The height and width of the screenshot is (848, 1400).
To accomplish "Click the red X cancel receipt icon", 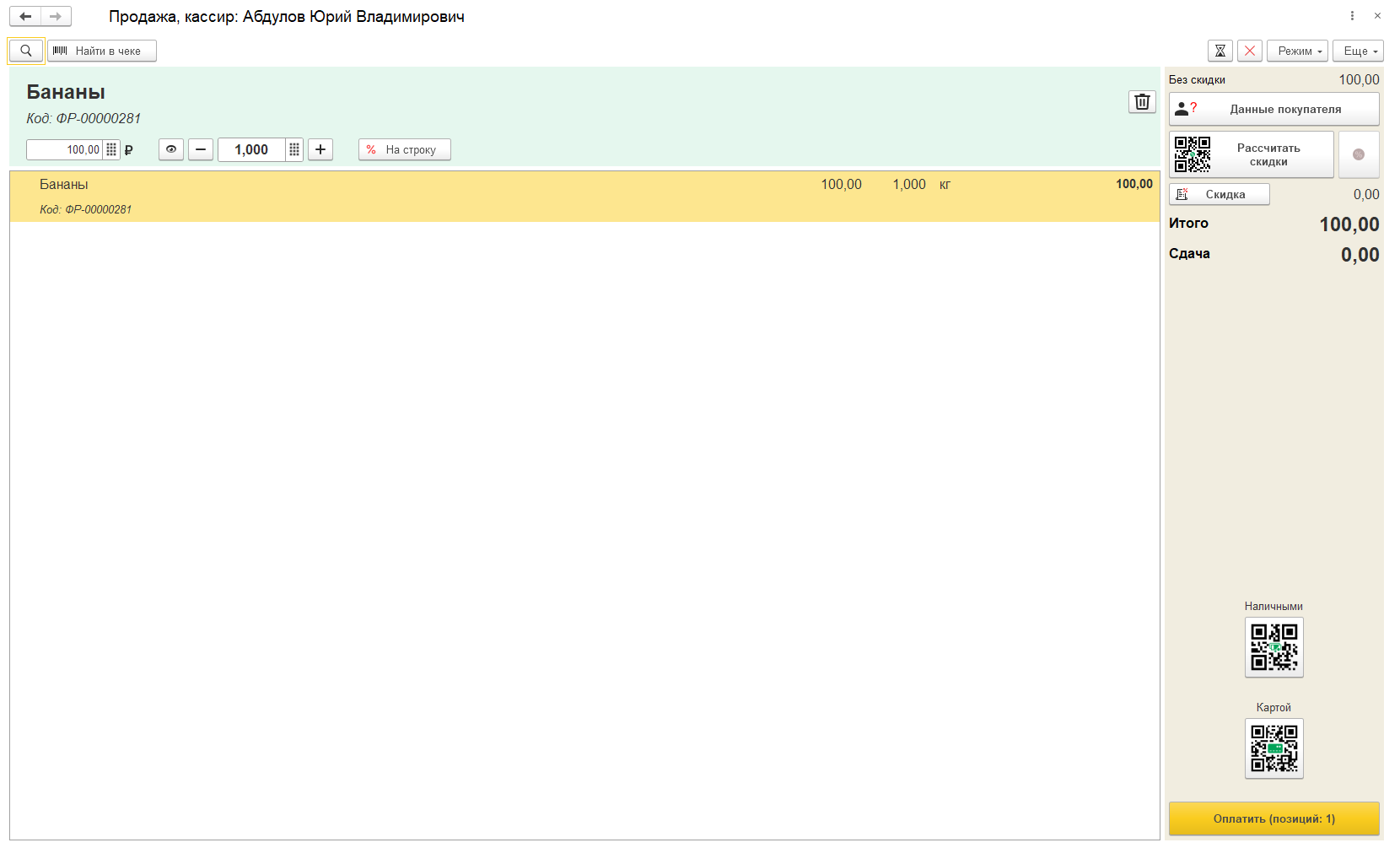I will 1250,51.
